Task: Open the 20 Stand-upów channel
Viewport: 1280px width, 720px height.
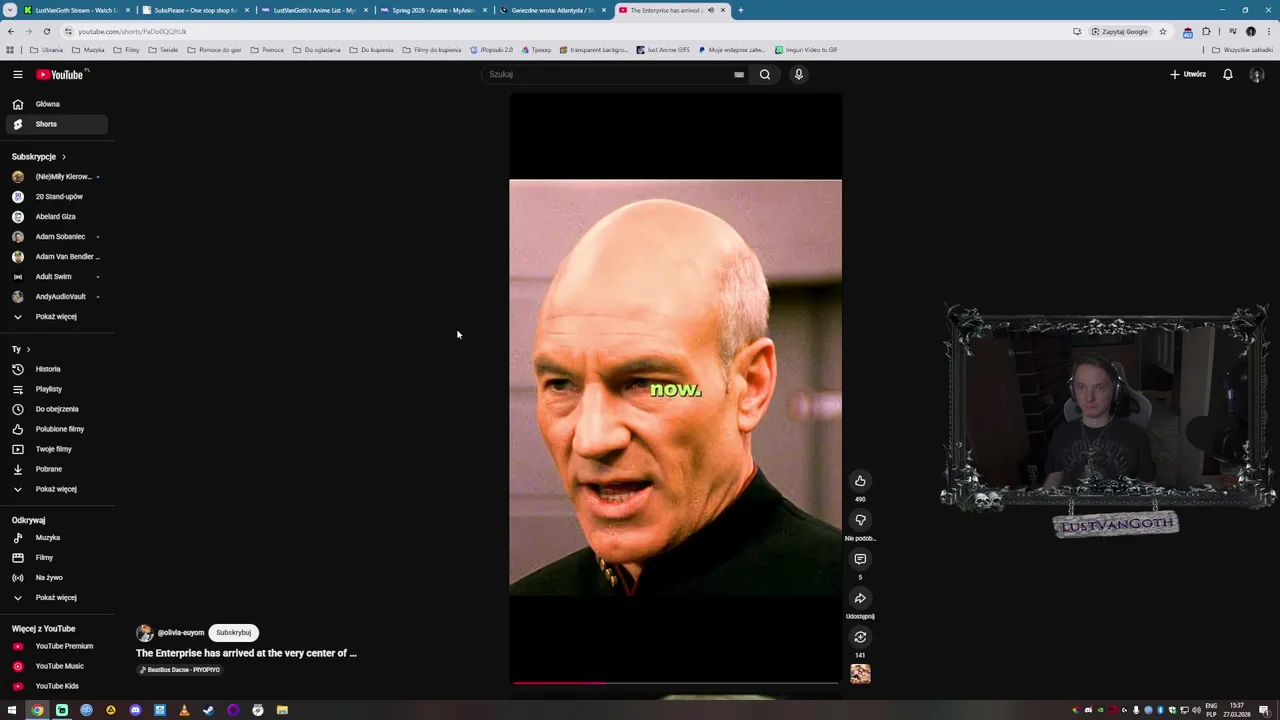Action: pyautogui.click(x=56, y=197)
